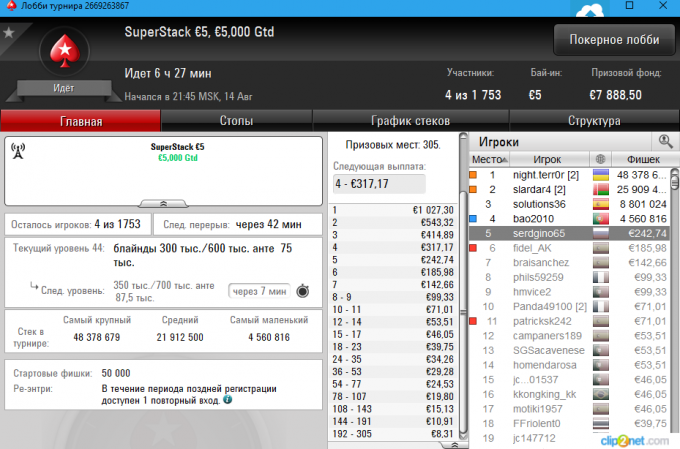Select player fidel_AK row
This screenshot has height=449, width=680.
569,248
